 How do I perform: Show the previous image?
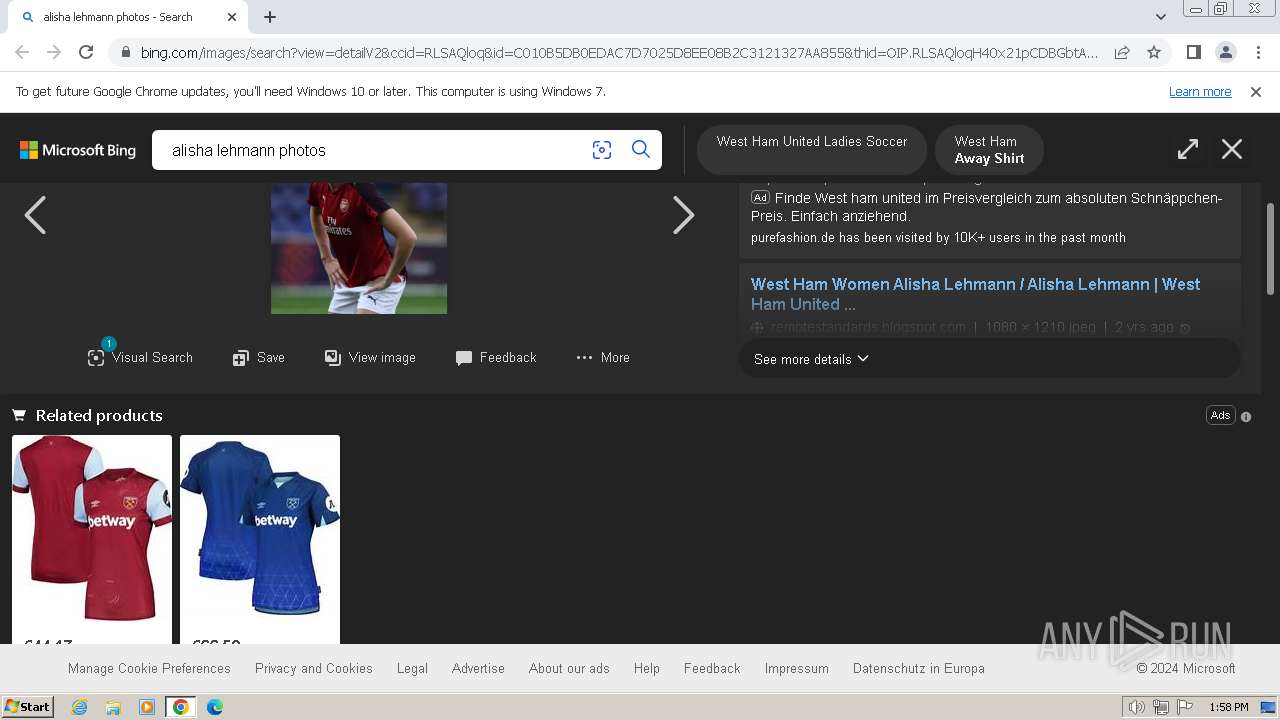(35, 215)
